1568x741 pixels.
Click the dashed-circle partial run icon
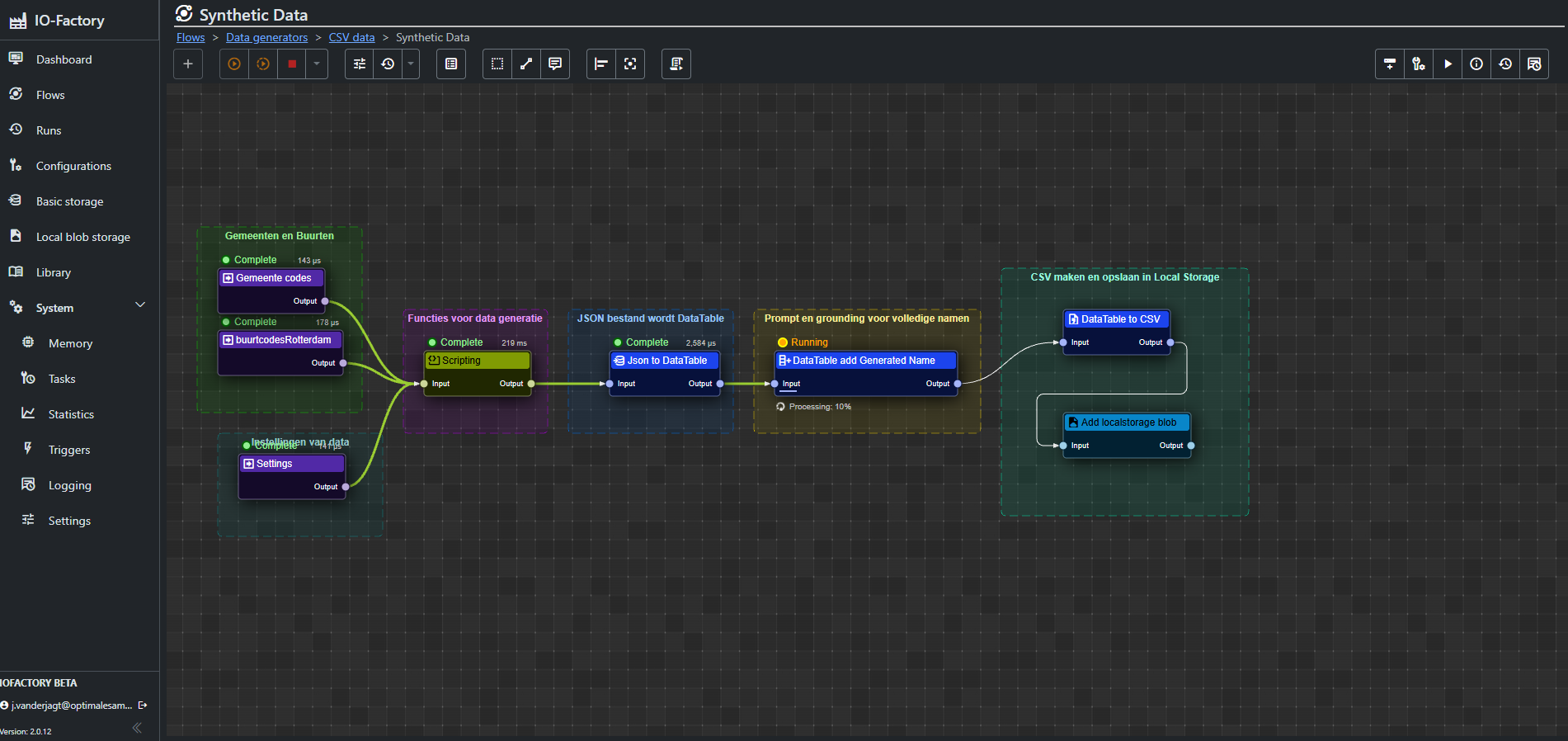[x=263, y=64]
